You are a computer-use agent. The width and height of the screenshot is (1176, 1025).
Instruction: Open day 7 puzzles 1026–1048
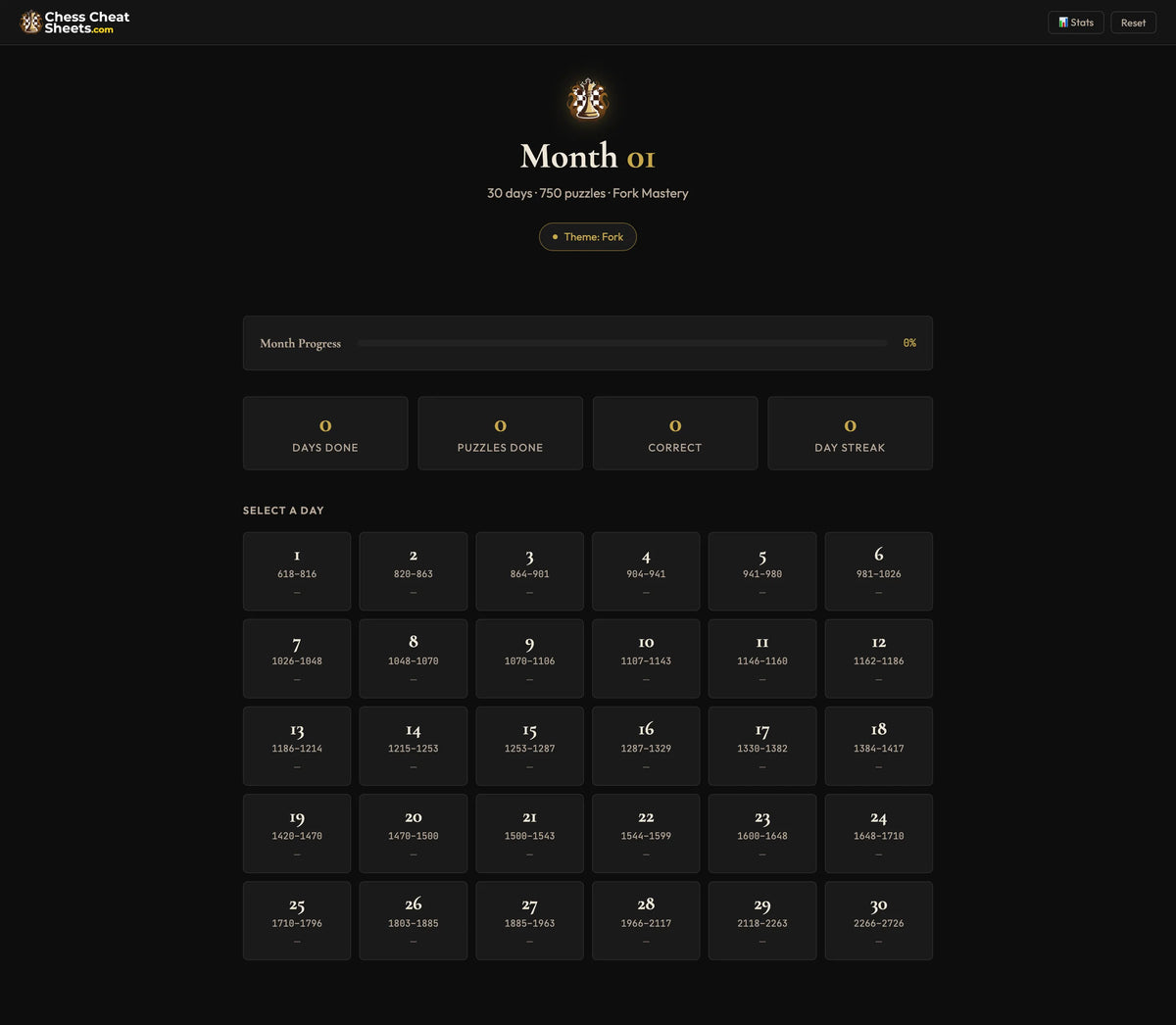coord(297,659)
